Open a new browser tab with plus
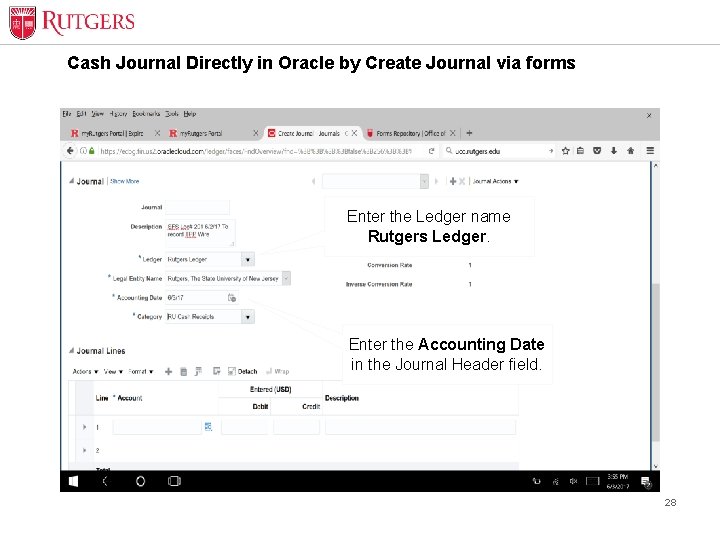 (x=469, y=133)
